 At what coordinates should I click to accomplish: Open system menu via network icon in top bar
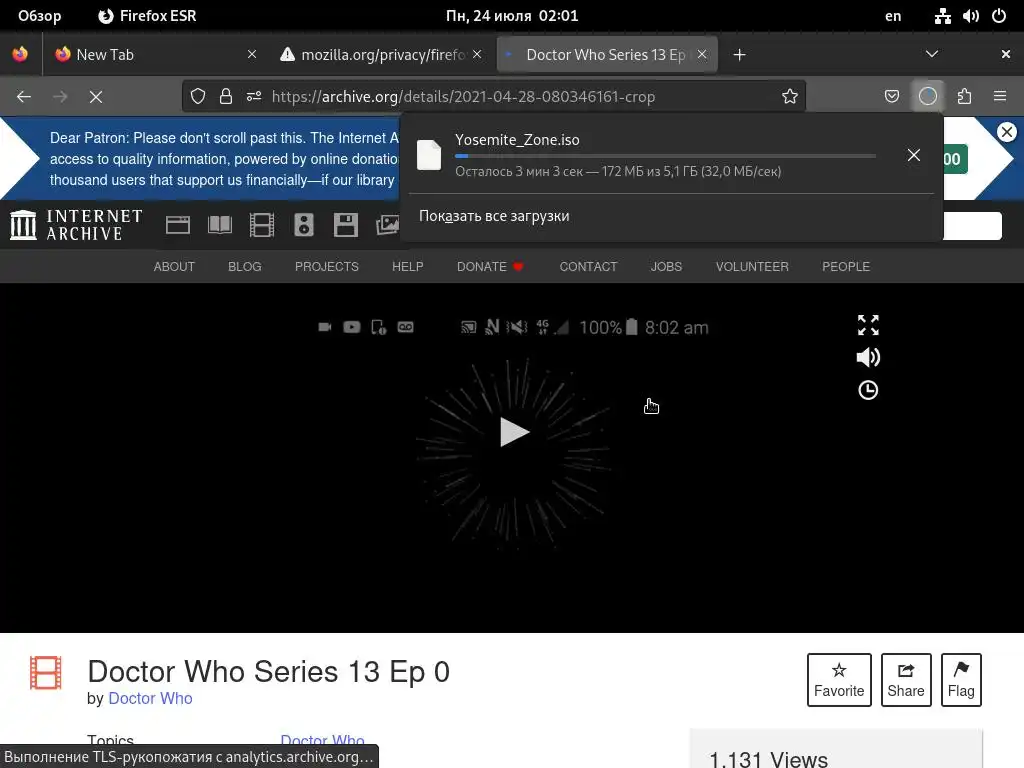[x=942, y=16]
